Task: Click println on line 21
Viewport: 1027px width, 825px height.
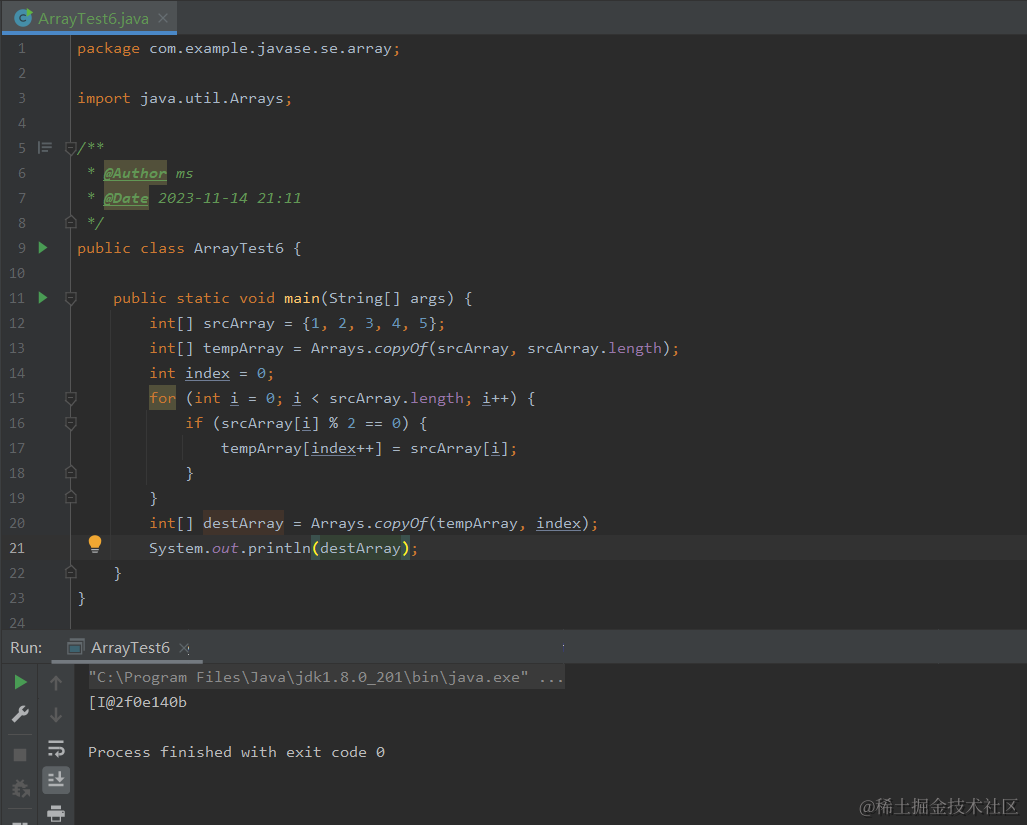Action: coord(279,548)
